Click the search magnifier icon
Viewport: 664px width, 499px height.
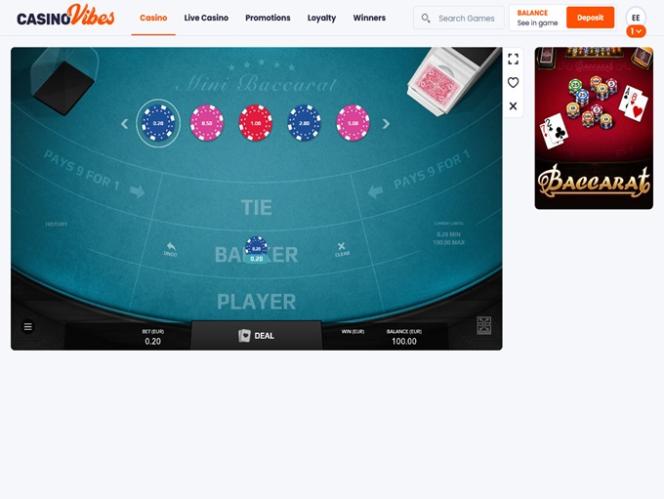point(426,18)
